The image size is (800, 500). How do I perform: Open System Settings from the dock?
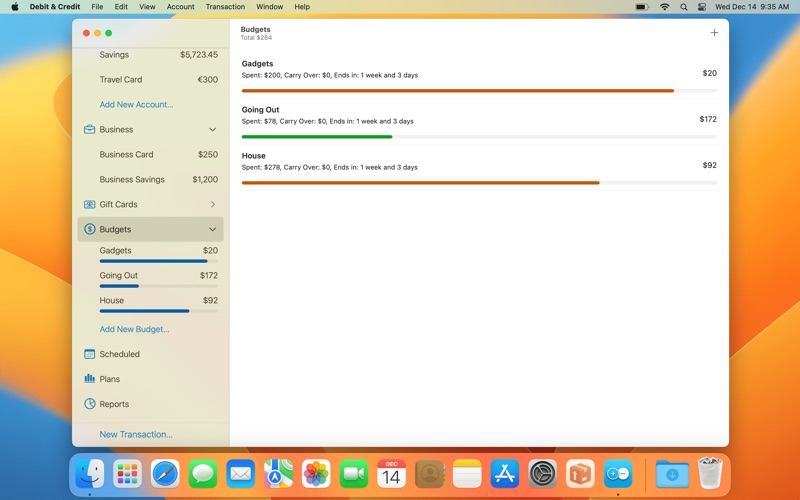pos(542,473)
